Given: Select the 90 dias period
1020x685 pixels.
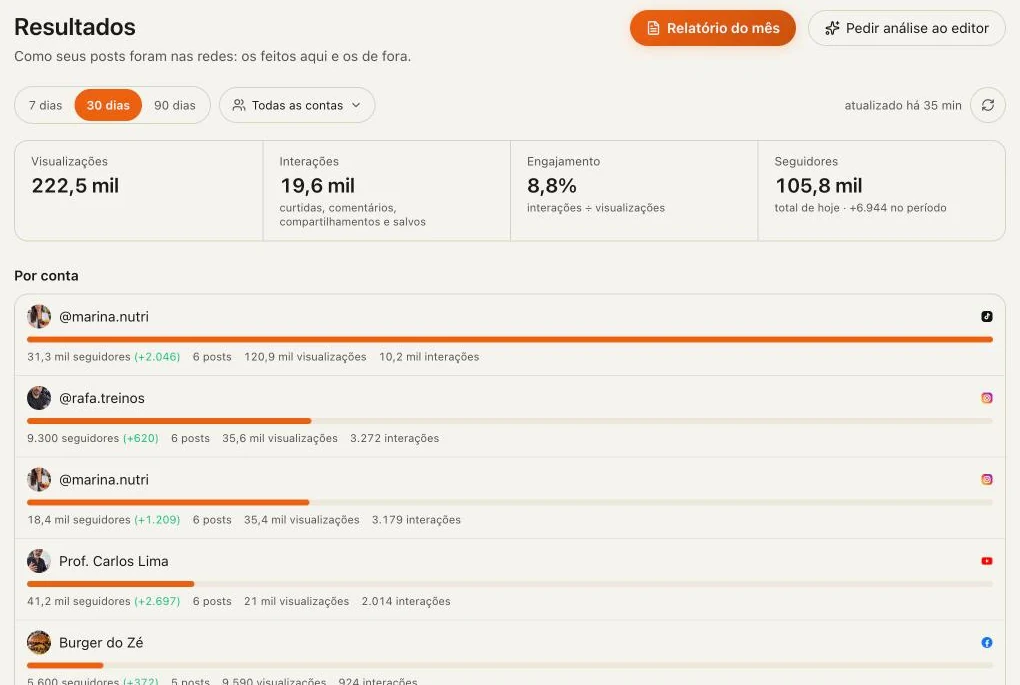Looking at the screenshot, I should click(175, 105).
